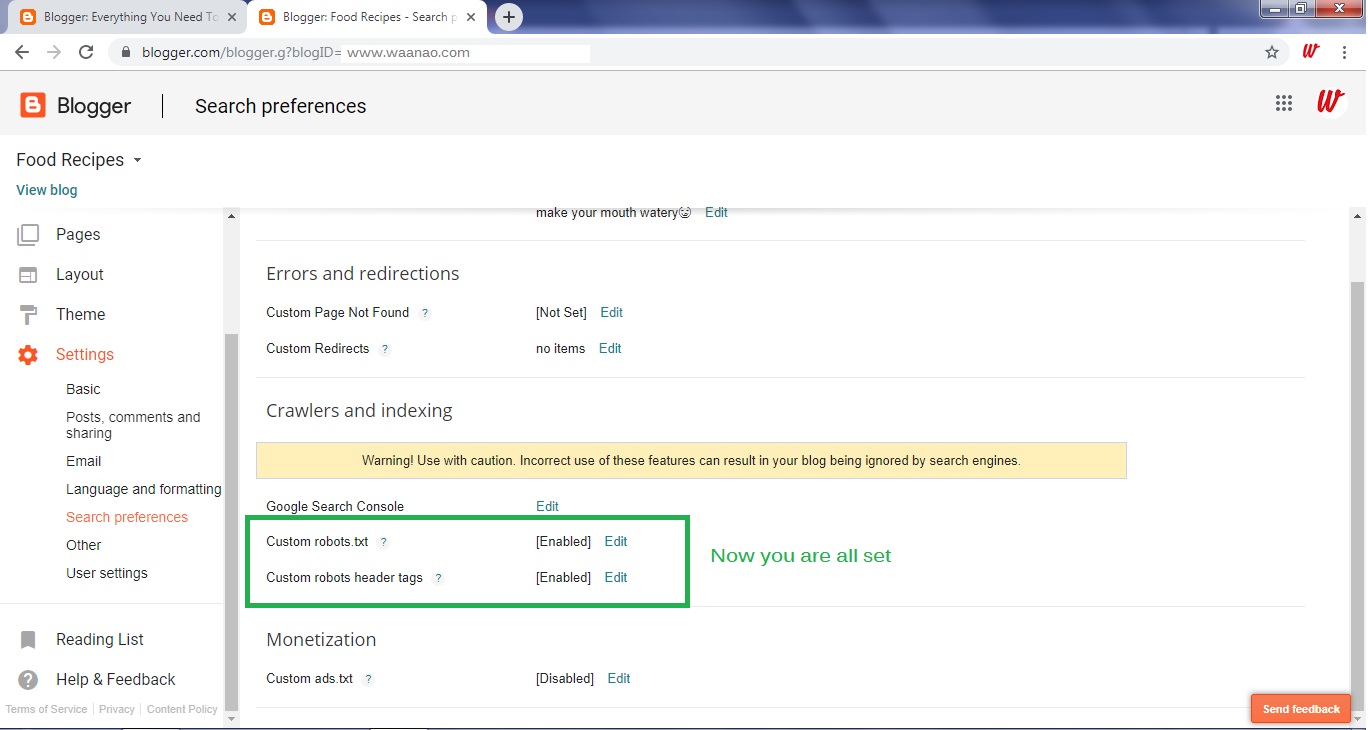
Task: Open the Settings menu item
Action: point(85,355)
